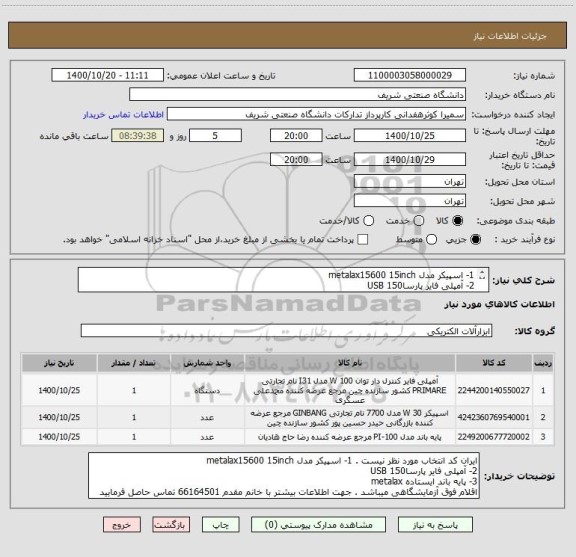The height and width of the screenshot is (557, 576).
Task: Click the پاسخ به نیاز button
Action: pos(435,525)
